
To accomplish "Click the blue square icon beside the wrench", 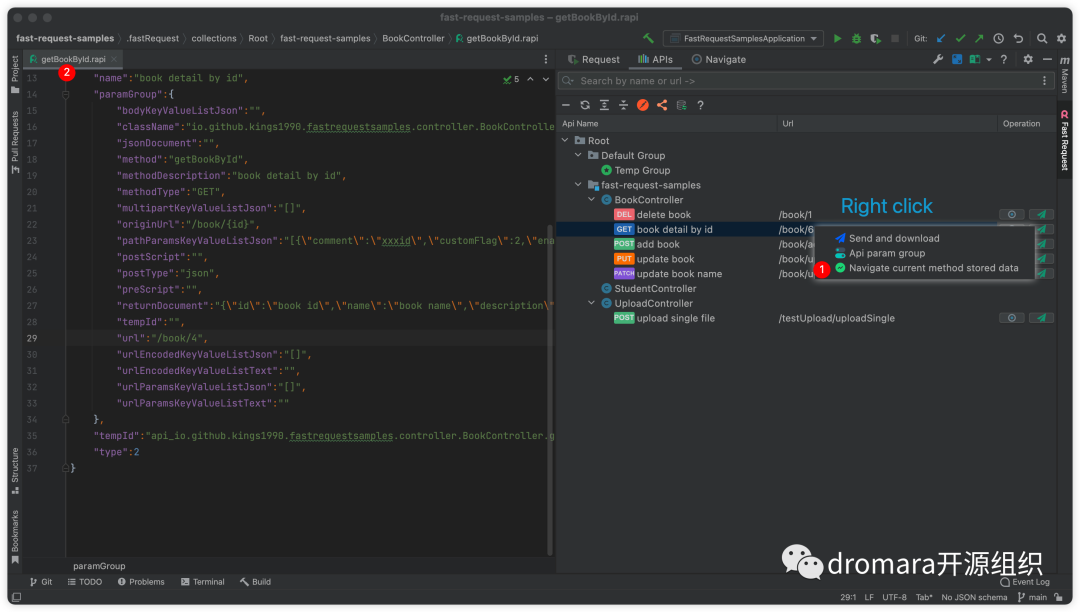I will 957,59.
